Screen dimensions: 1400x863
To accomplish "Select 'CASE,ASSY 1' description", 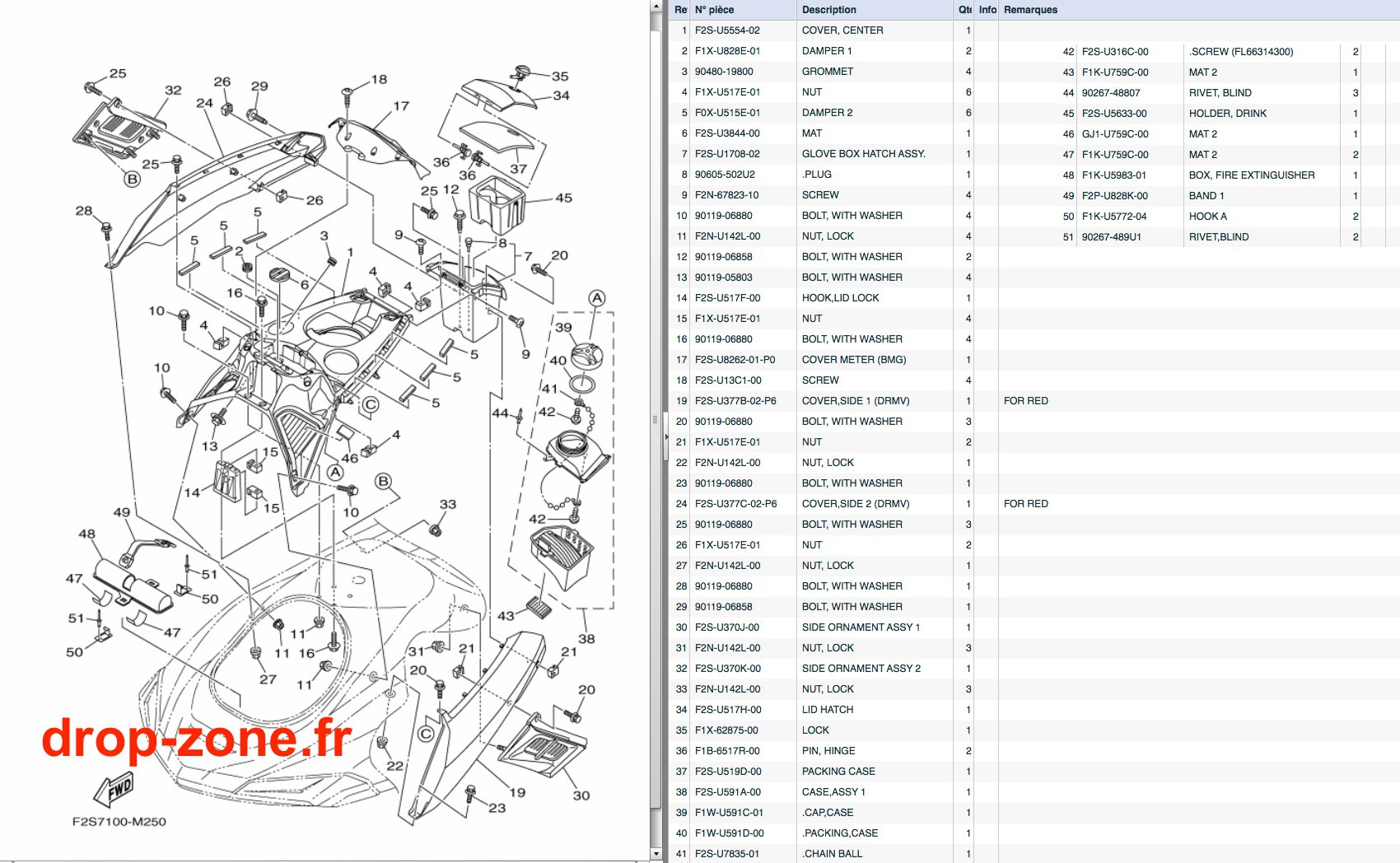I will pos(833,792).
